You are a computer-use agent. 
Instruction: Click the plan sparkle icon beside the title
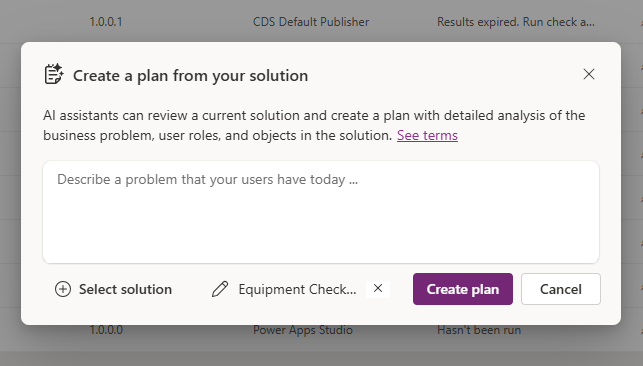point(54,74)
